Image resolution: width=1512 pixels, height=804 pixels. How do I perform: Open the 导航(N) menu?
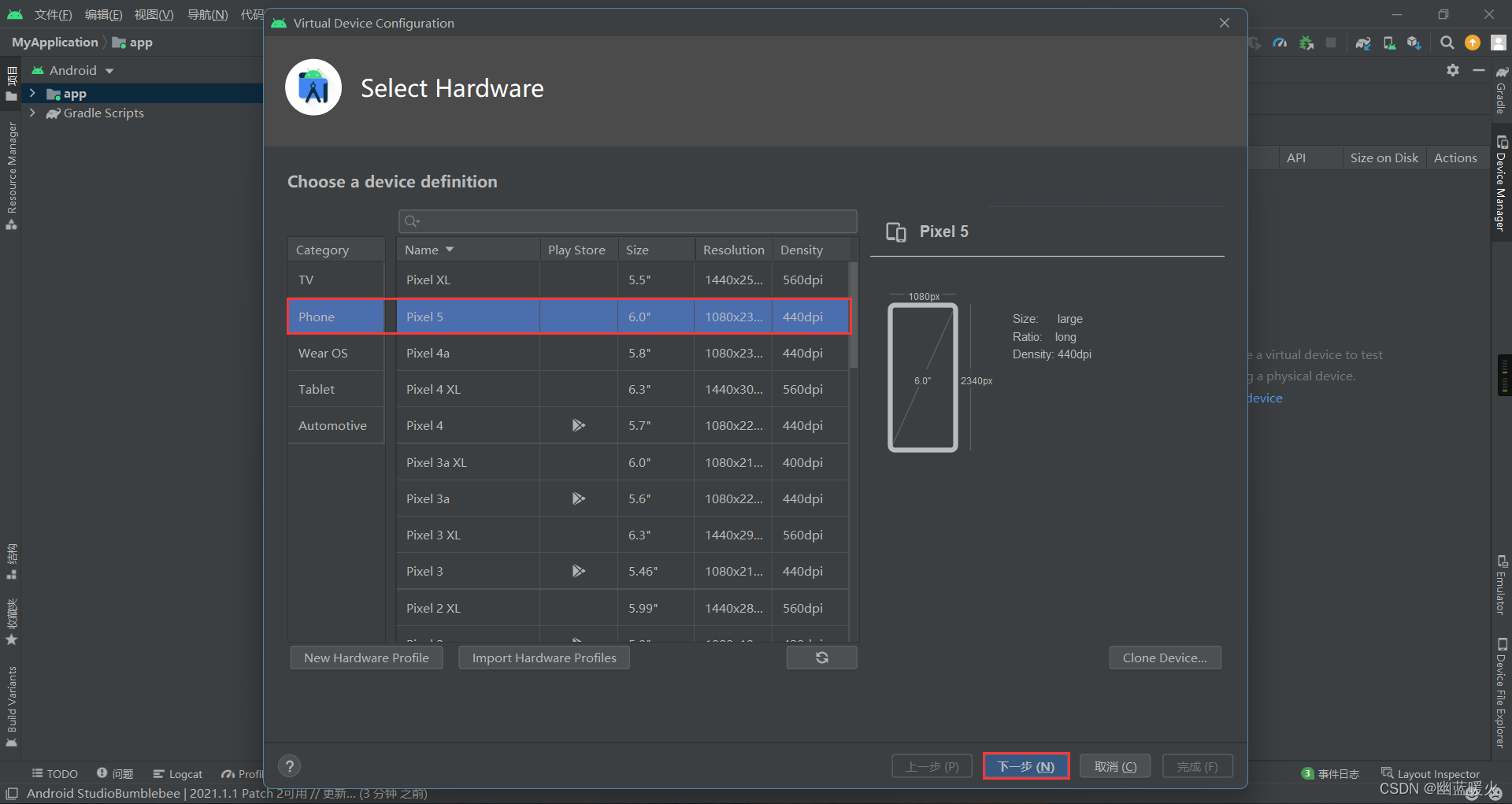click(x=207, y=15)
